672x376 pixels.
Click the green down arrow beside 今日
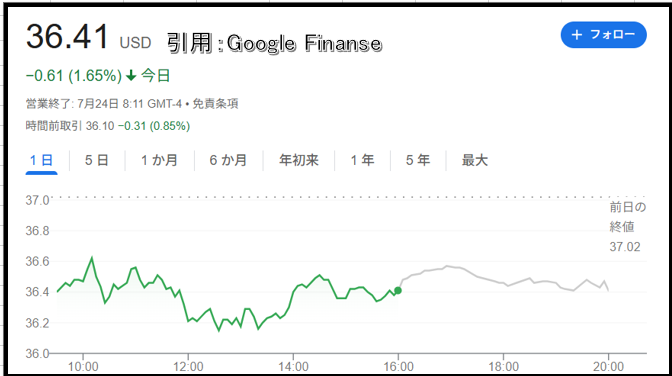[131, 76]
